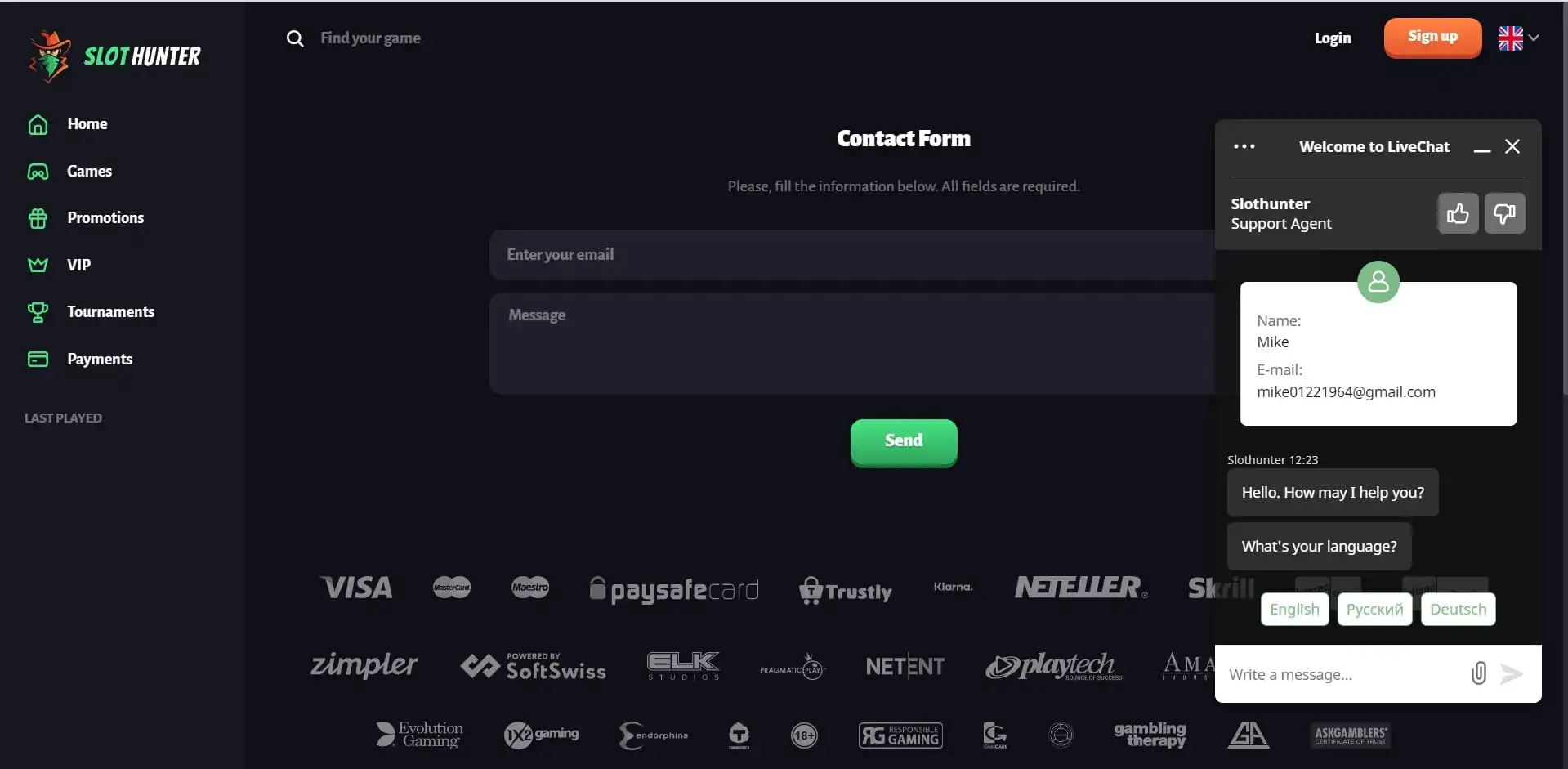Choose English as chat language
Screen dimensions: 1568x769
pos(1294,610)
